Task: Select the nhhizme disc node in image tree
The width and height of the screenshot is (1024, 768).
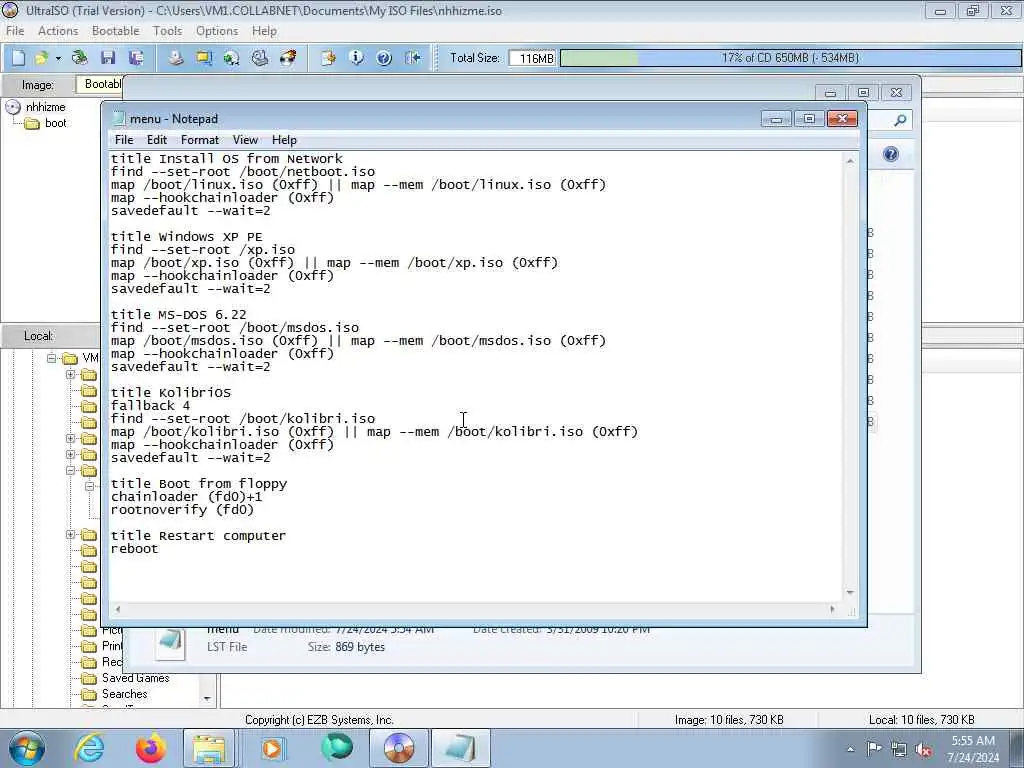Action: click(36, 107)
